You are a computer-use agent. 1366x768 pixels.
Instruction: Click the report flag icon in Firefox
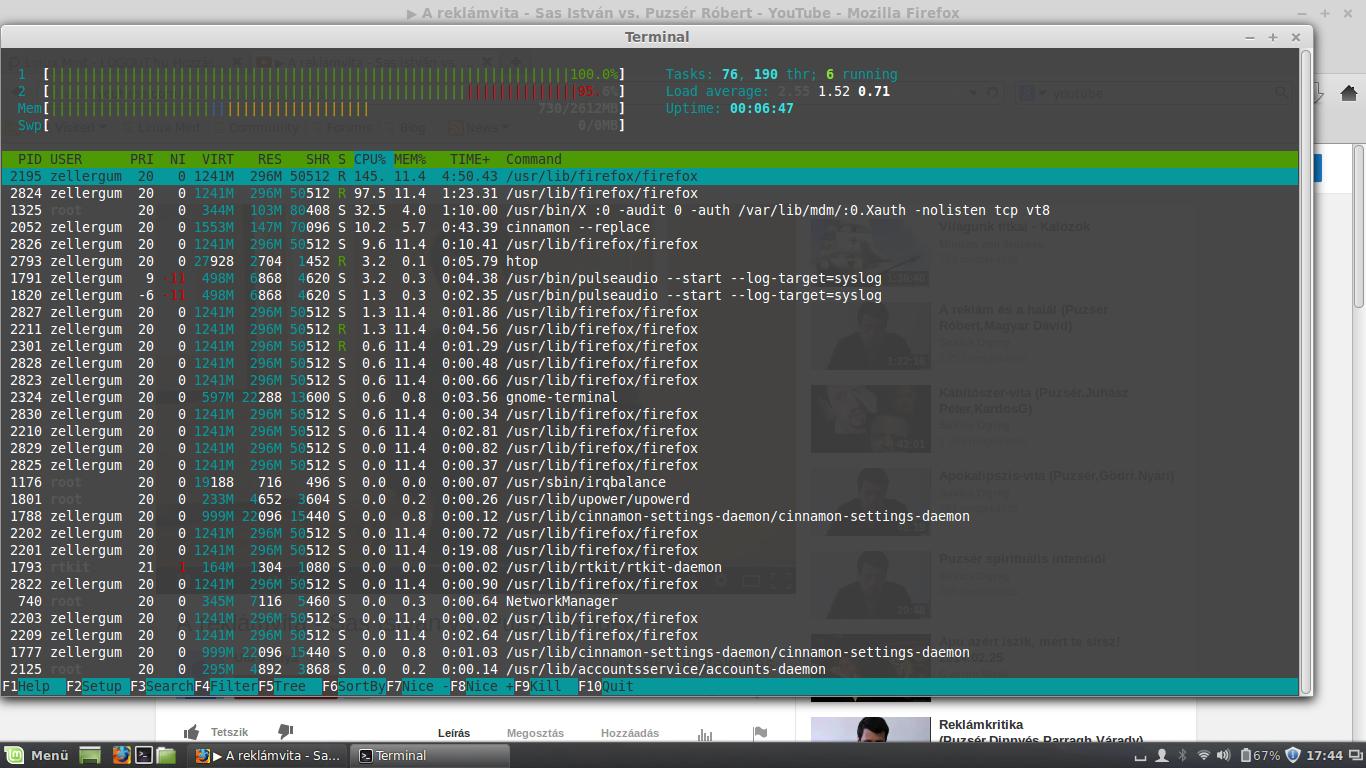[760, 733]
